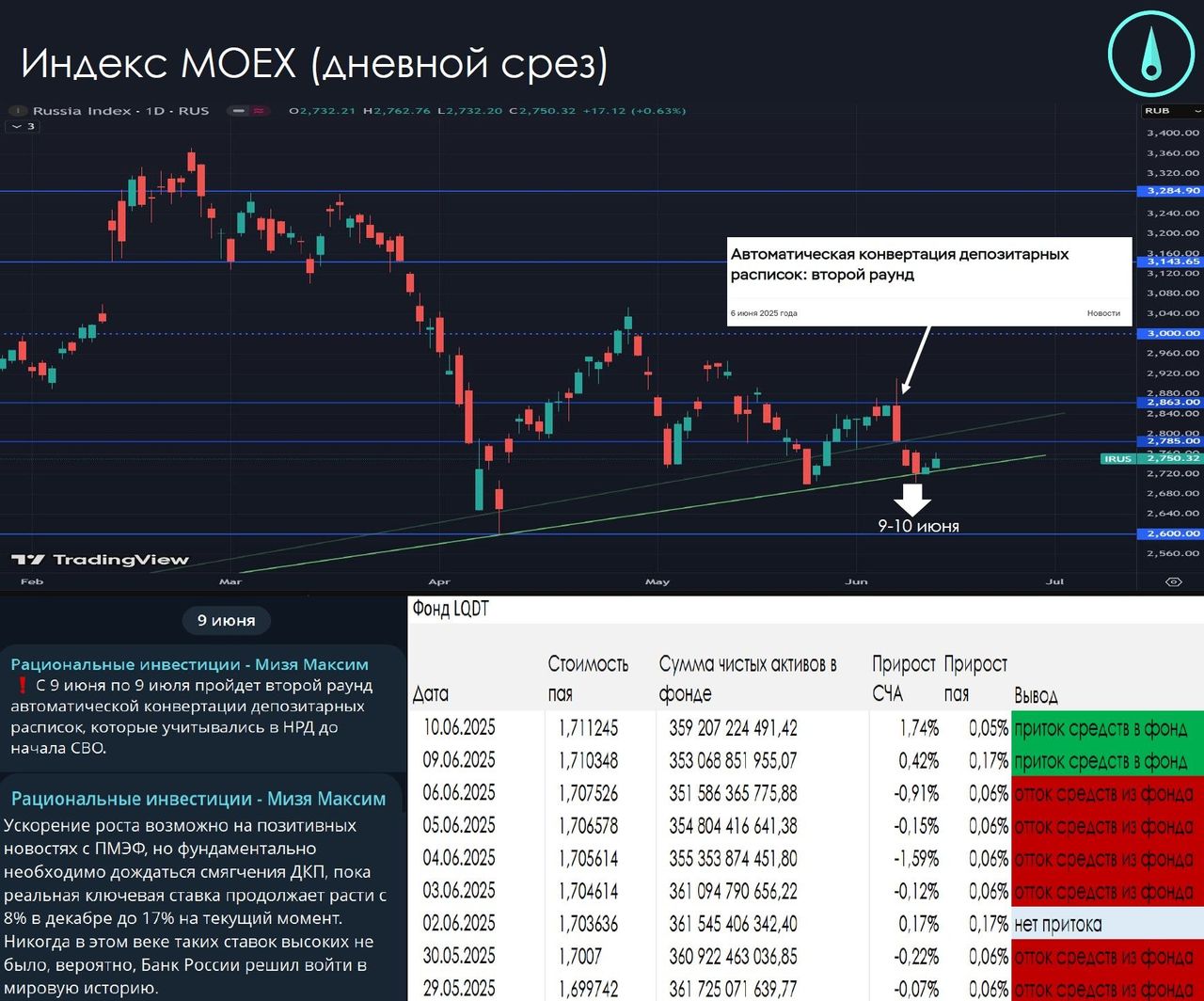Toggle the indicator pill next to RUS symbol
This screenshot has width=1204, height=1001.
[247, 111]
